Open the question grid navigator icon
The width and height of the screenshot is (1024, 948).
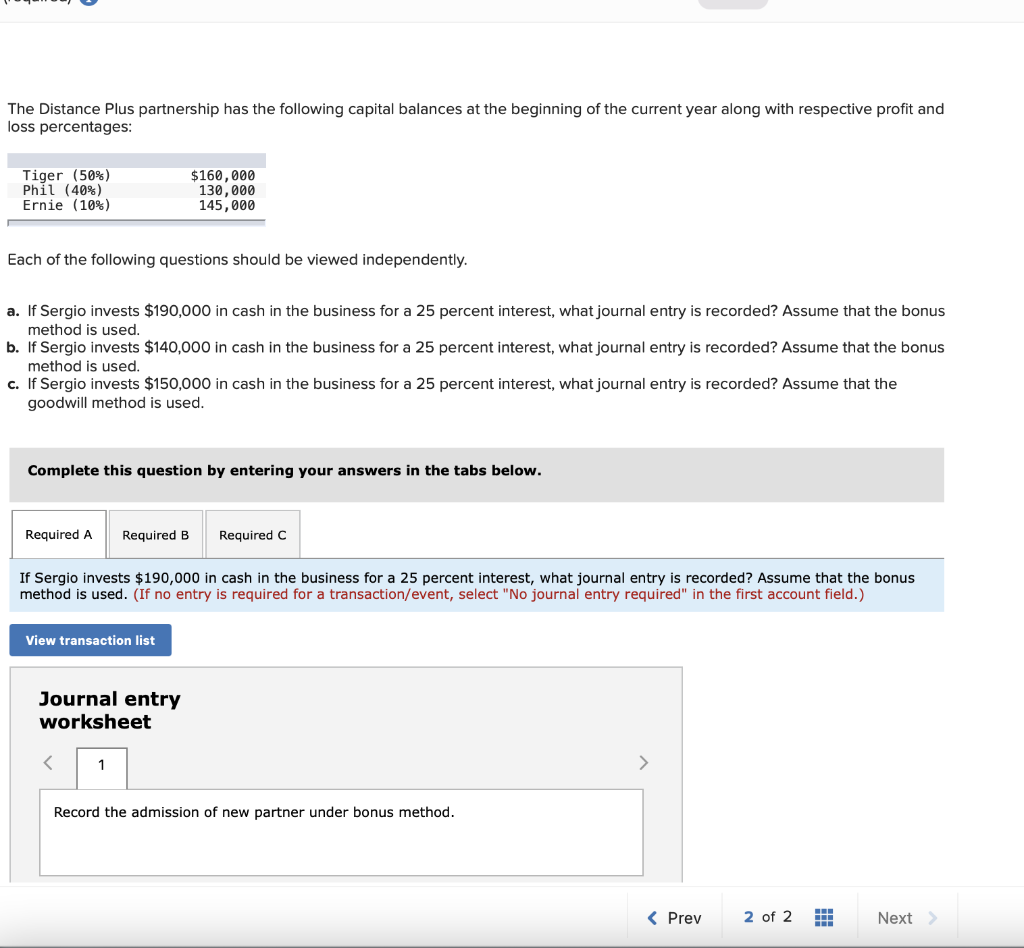[824, 917]
